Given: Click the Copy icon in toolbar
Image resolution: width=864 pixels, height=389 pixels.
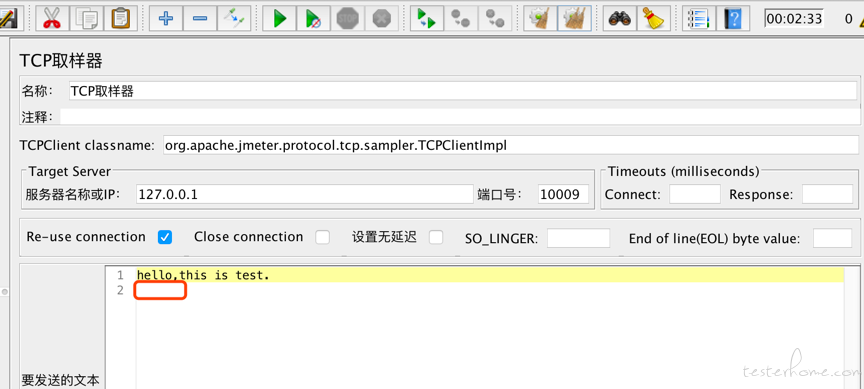Looking at the screenshot, I should pyautogui.click(x=87, y=18).
